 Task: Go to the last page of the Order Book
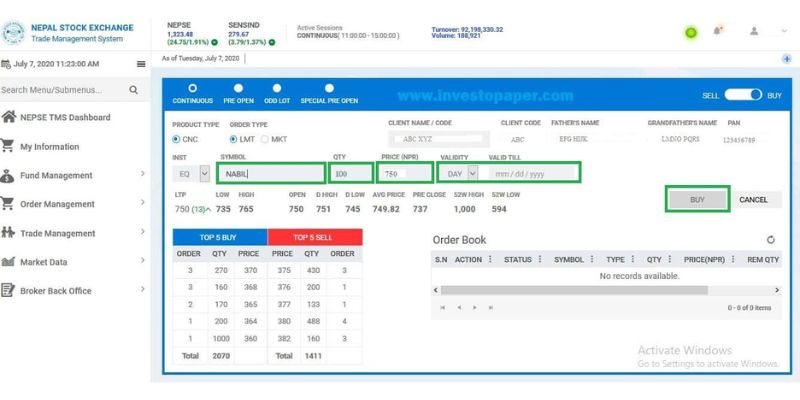click(490, 308)
